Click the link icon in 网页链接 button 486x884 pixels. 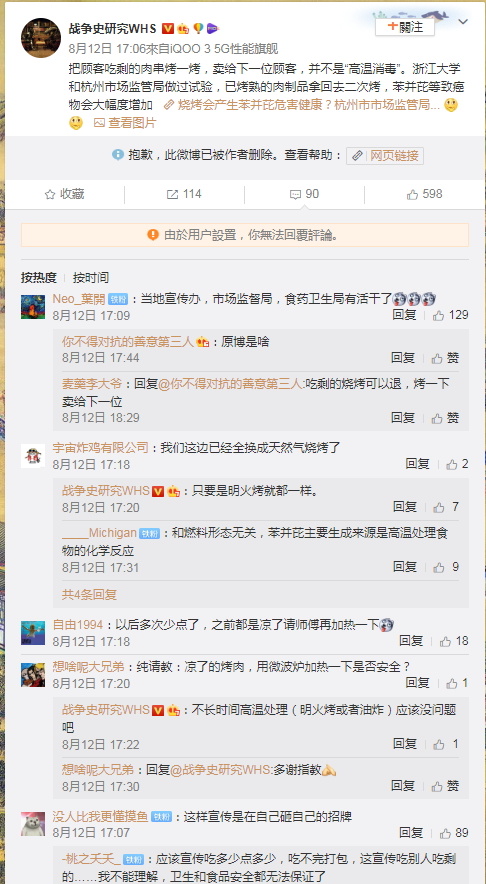click(357, 156)
